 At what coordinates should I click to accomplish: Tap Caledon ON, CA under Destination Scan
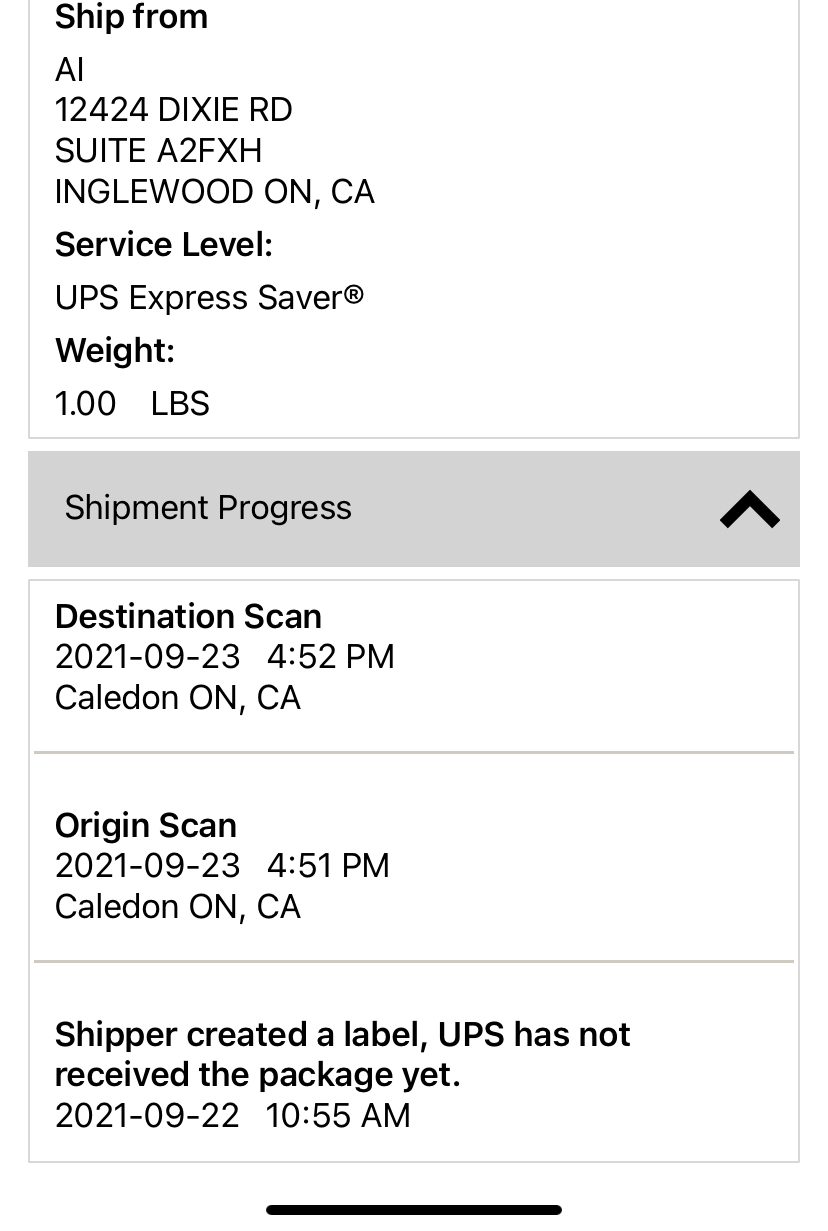[177, 698]
